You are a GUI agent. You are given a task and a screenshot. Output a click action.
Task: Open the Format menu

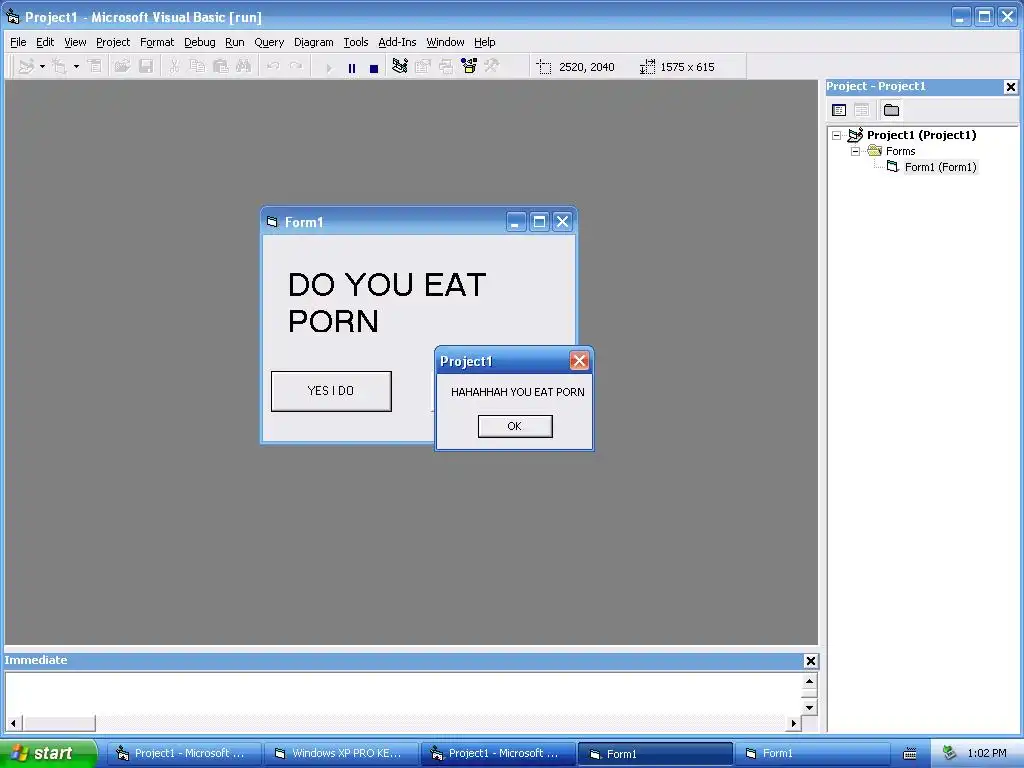[157, 42]
